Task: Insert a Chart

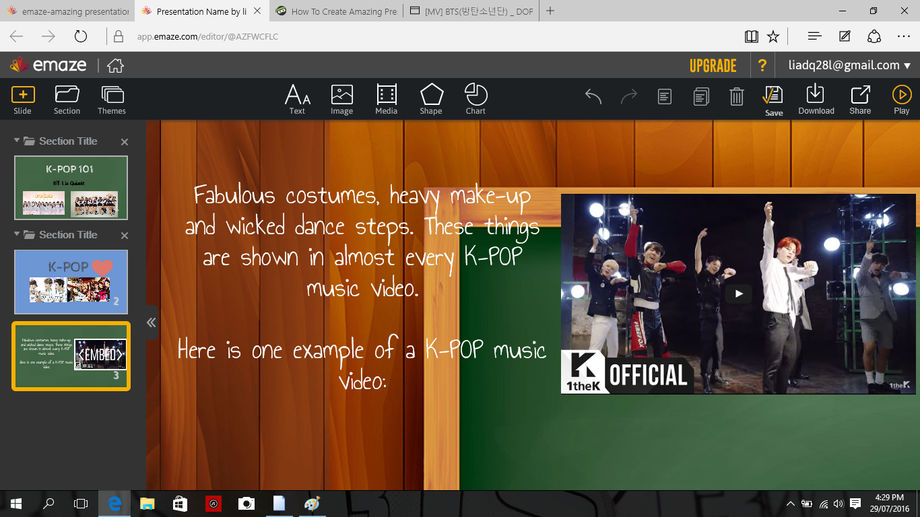Action: click(475, 99)
